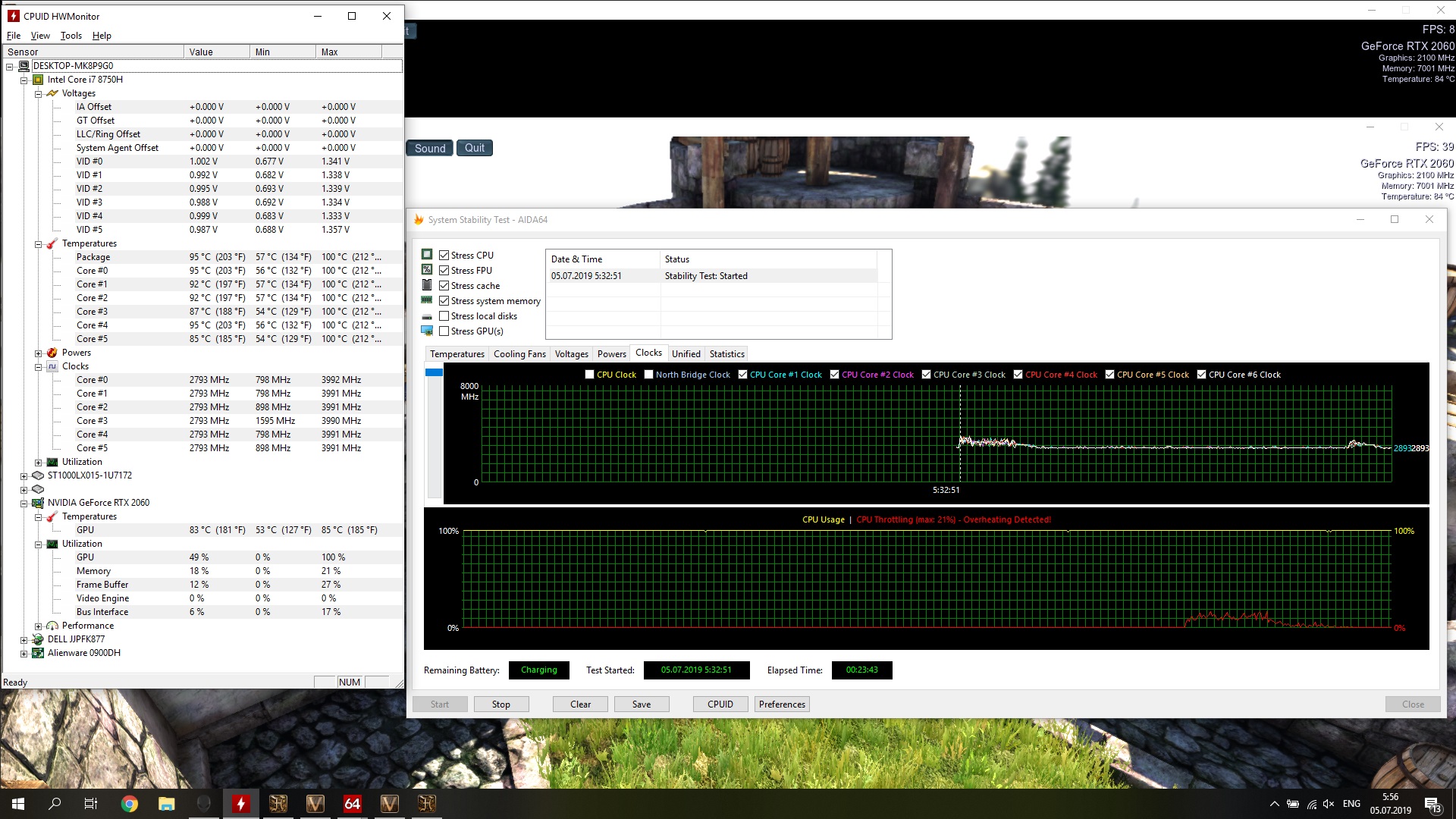Click the Intel Core i7 8750H CPU icon
Viewport: 1456px width, 819px height.
[38, 80]
